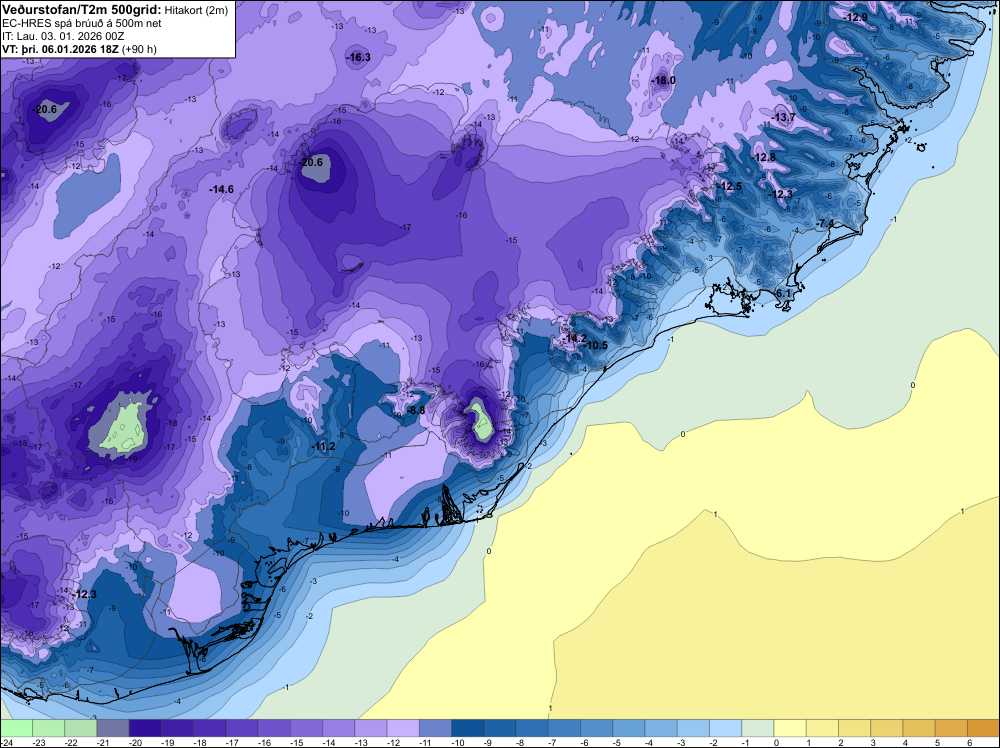Click the -8.8 temperature label

pos(416,410)
